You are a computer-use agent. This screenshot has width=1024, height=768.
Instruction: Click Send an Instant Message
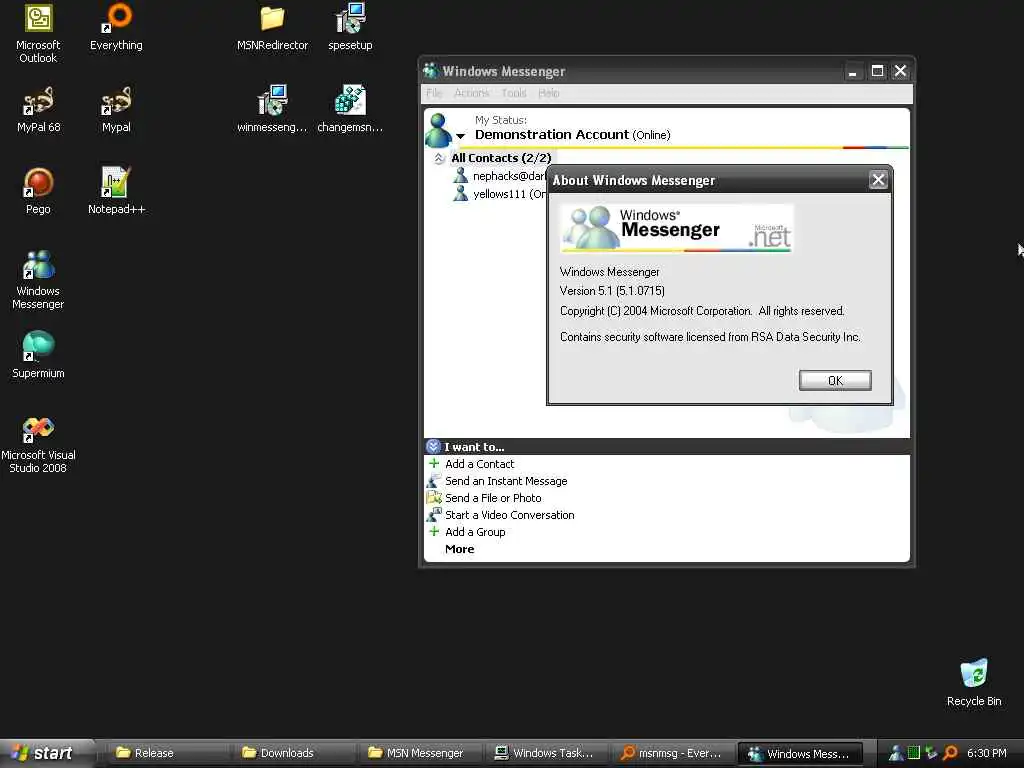point(506,481)
